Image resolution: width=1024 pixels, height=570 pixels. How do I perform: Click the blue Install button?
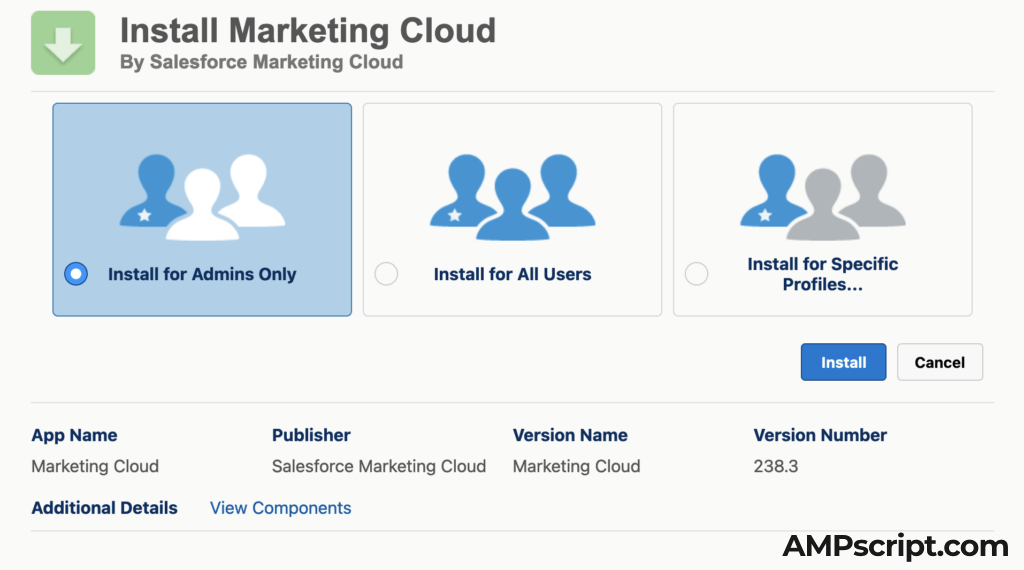[843, 362]
